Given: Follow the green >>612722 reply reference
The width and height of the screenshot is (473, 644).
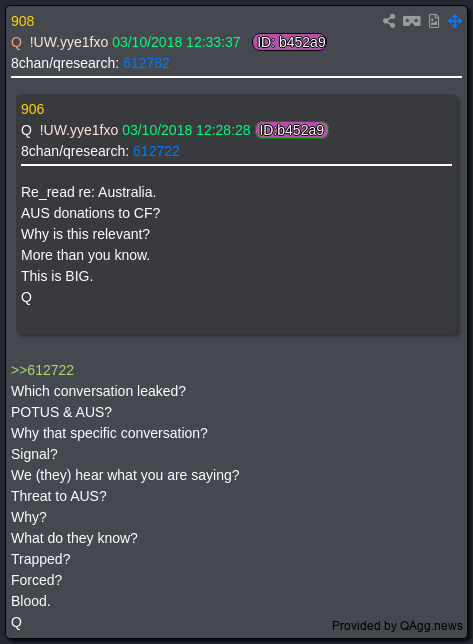Looking at the screenshot, I should click(x=42, y=370).
